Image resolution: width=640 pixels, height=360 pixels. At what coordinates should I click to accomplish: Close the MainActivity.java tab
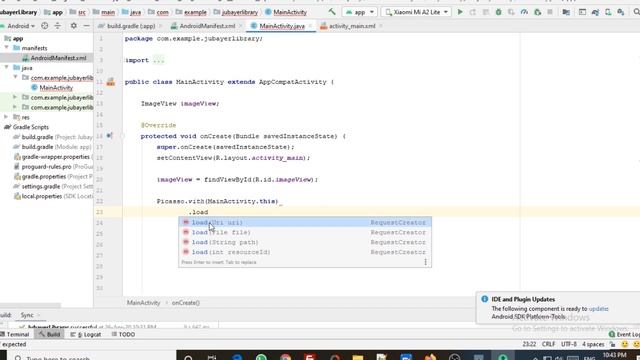tap(310, 26)
